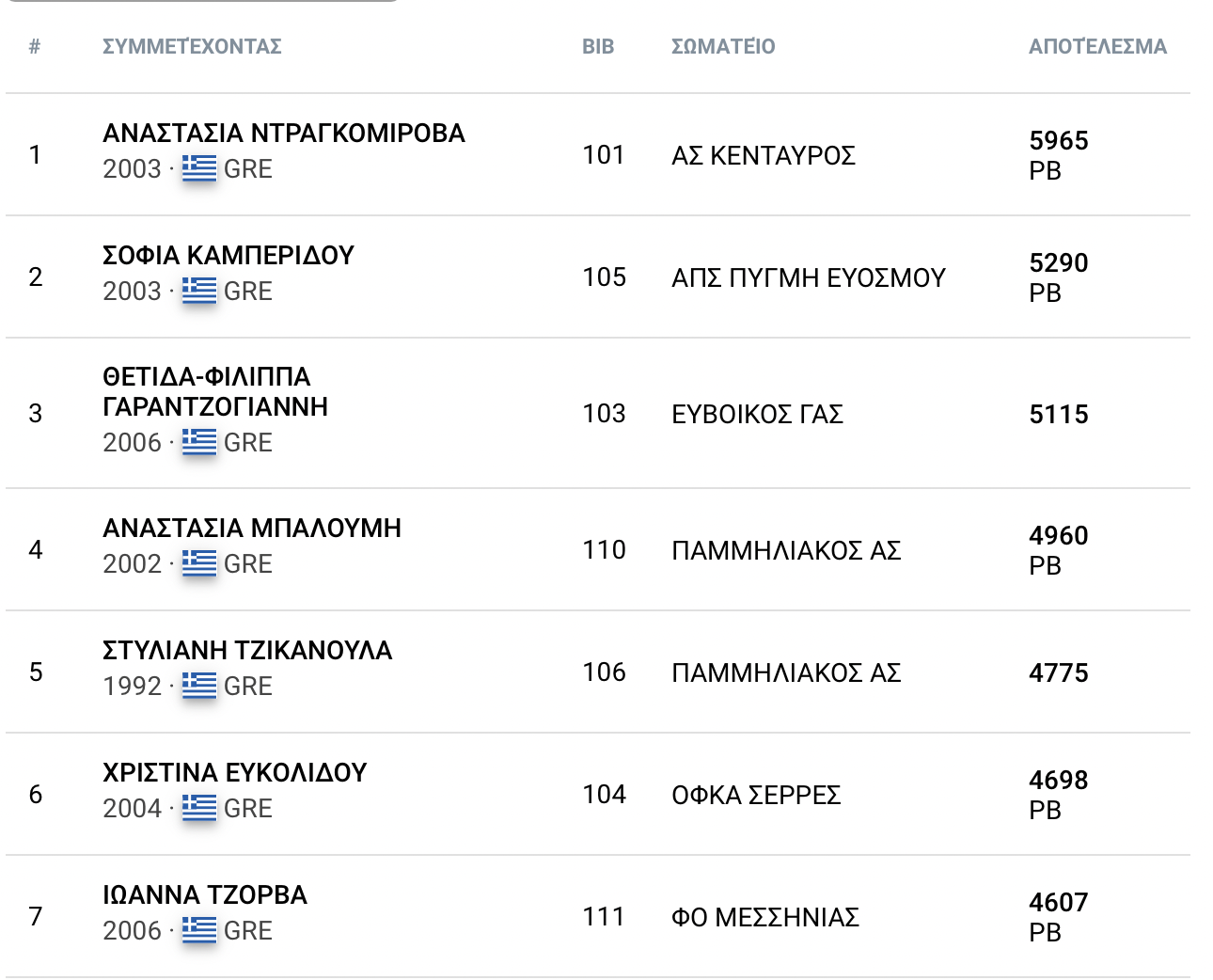
Task: Click the ΣΥΜΜΕΤΈΧΟΝΤΑΣ column header
Action: point(192,46)
